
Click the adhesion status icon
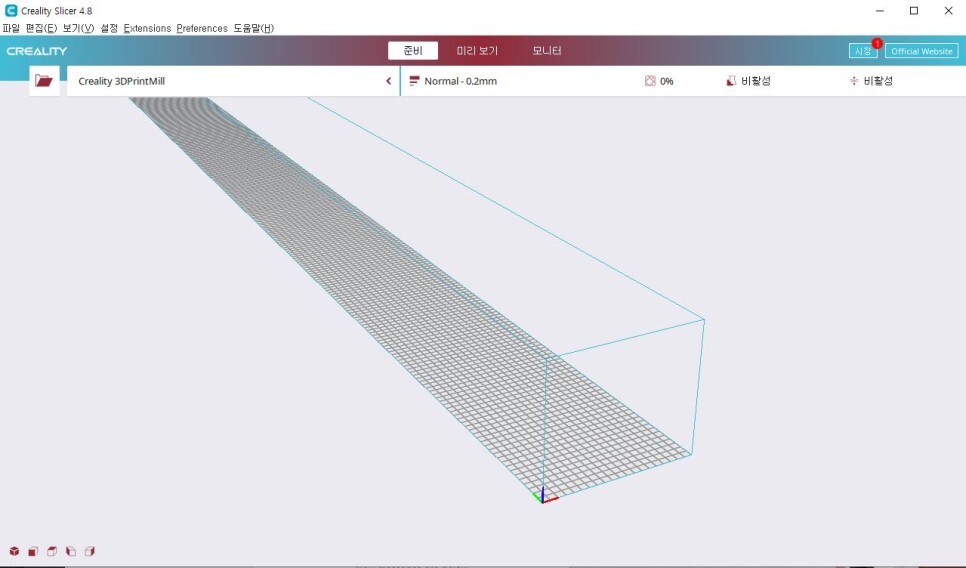tap(854, 81)
